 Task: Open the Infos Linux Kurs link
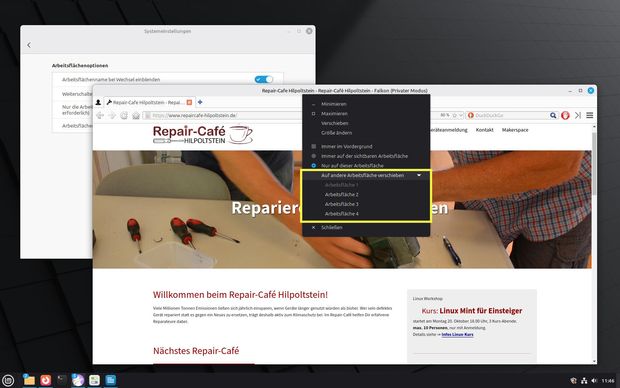click(457, 334)
